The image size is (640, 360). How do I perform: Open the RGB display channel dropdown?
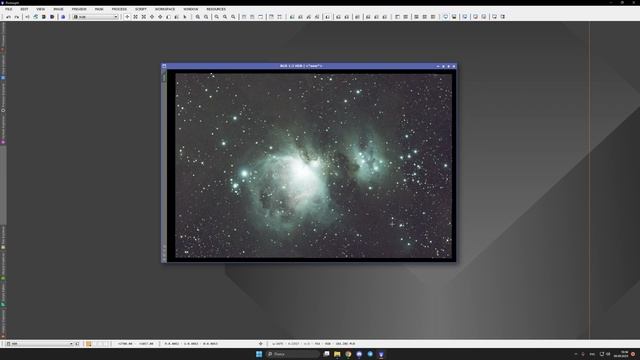coord(96,17)
